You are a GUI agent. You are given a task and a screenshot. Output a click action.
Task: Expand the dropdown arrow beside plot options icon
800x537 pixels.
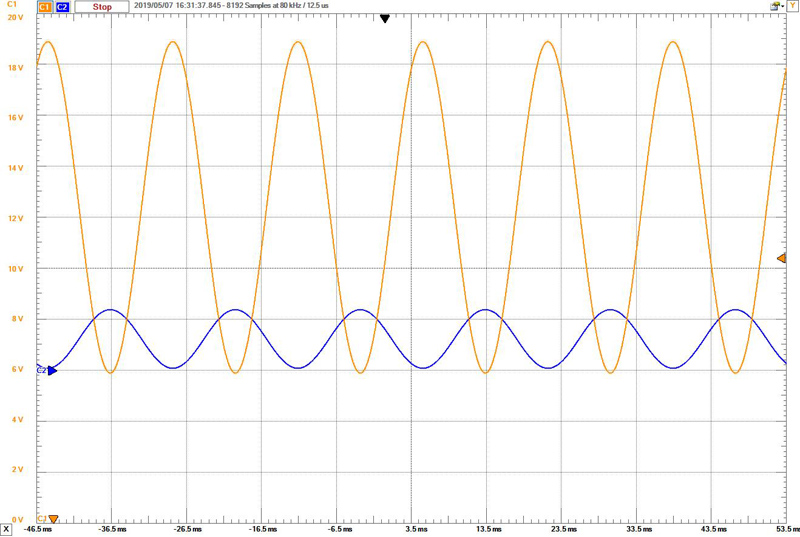[x=782, y=6]
